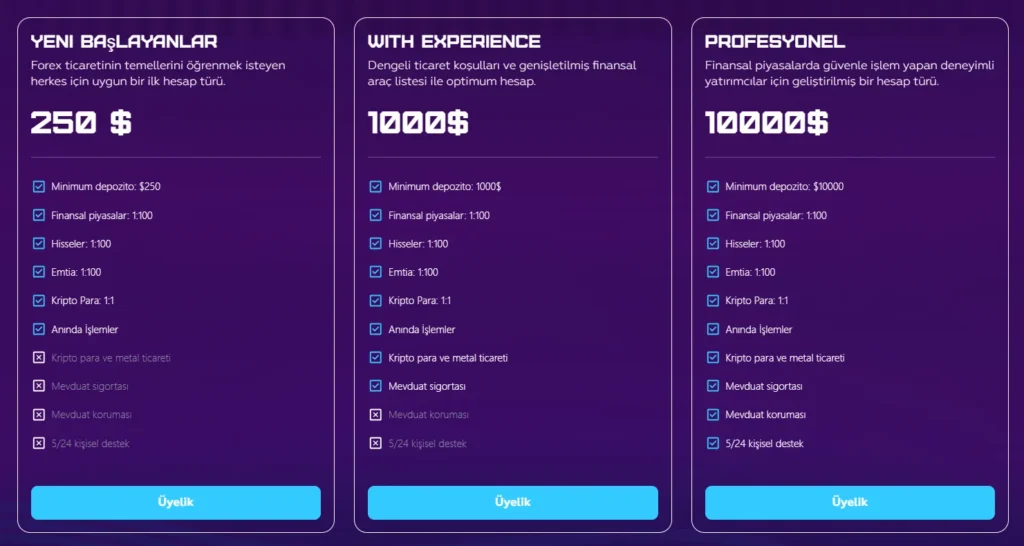
Task: Click the Üyelik button under Yeni Başlayanlar
Action: [x=175, y=502]
